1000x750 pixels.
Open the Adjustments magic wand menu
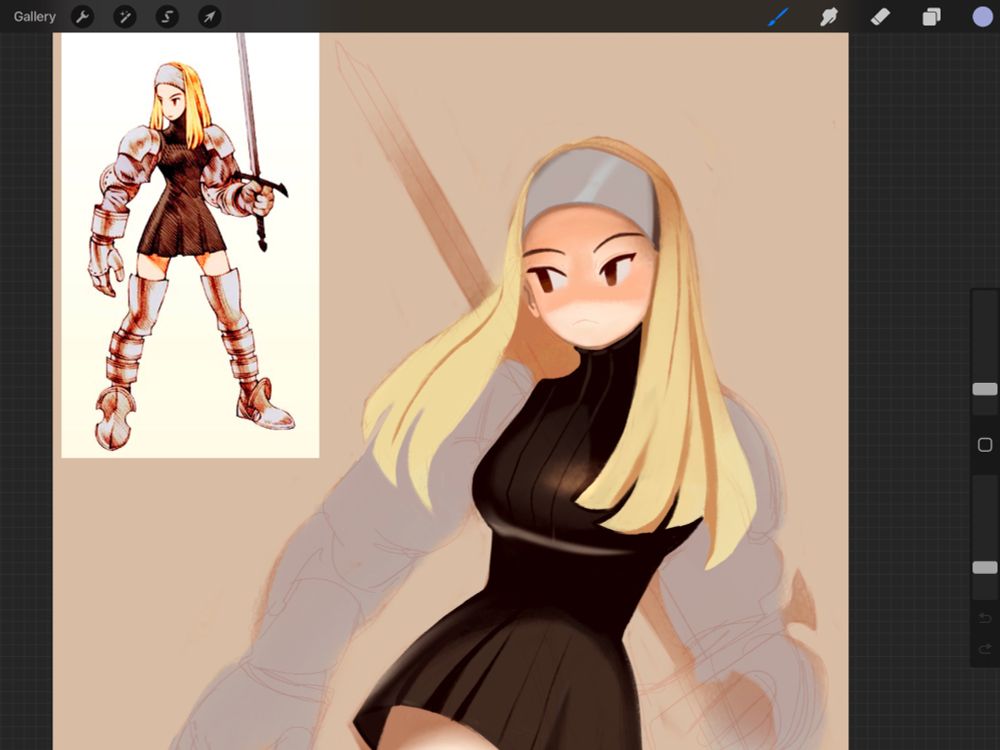click(x=124, y=16)
